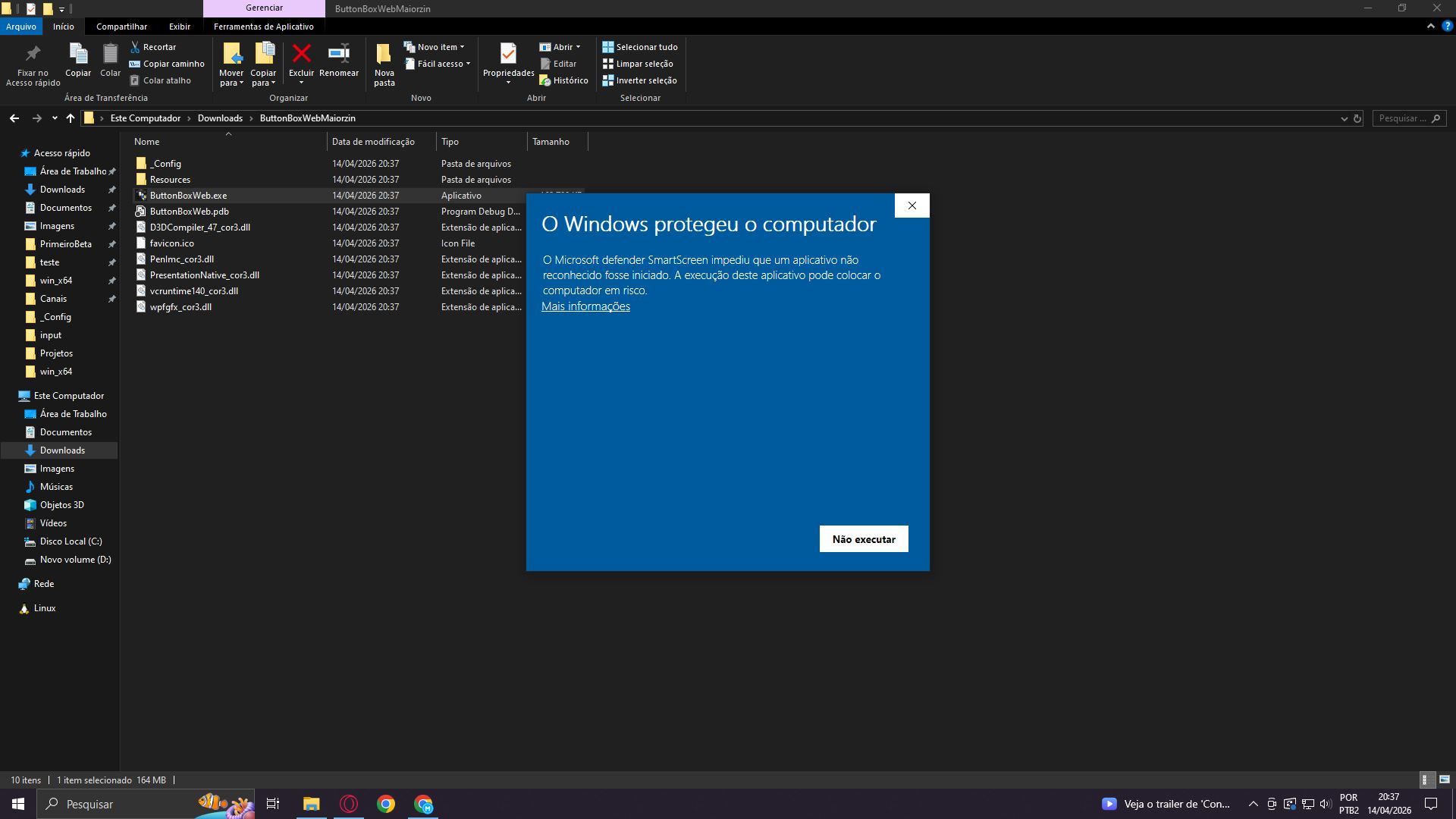Open Histórico in the ribbon

click(563, 80)
